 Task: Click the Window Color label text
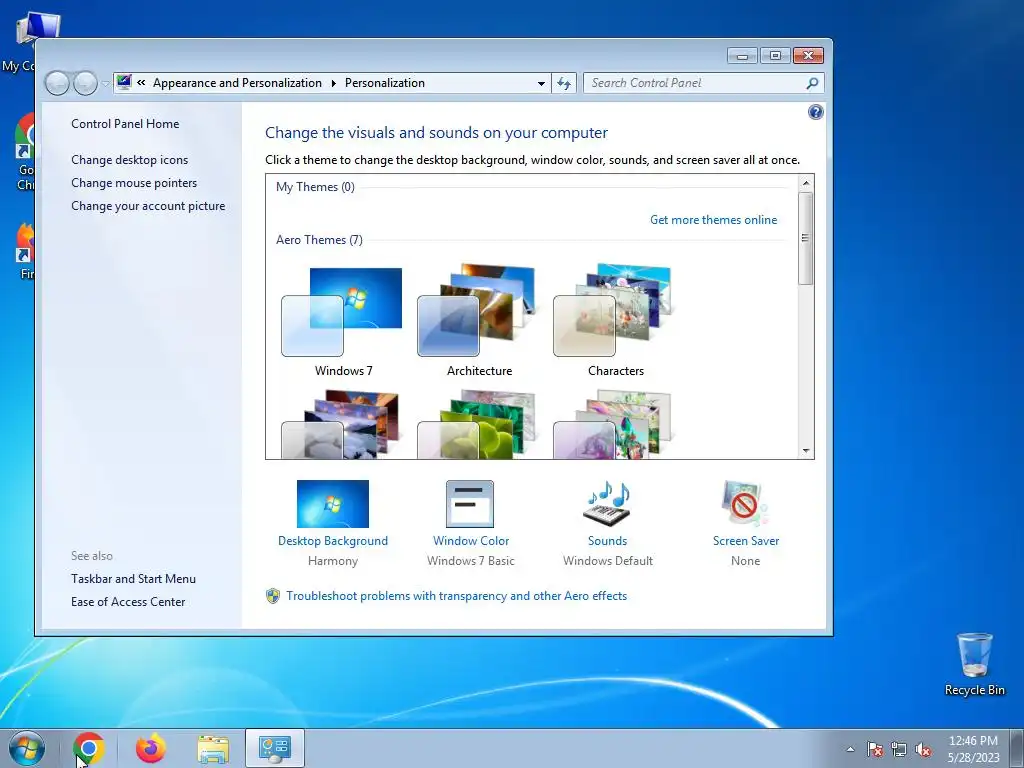point(471,541)
